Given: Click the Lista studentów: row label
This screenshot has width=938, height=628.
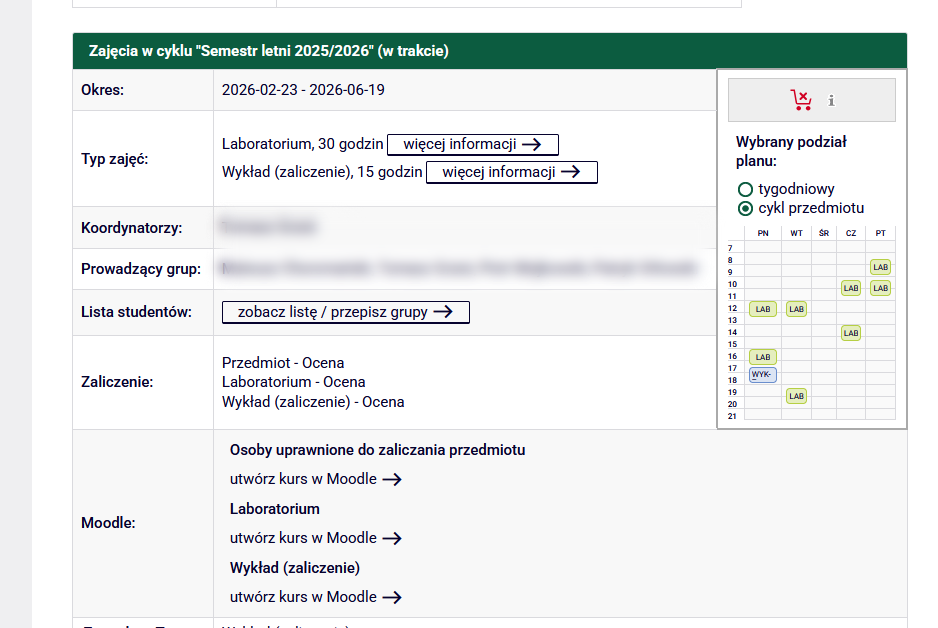Looking at the screenshot, I should (136, 312).
